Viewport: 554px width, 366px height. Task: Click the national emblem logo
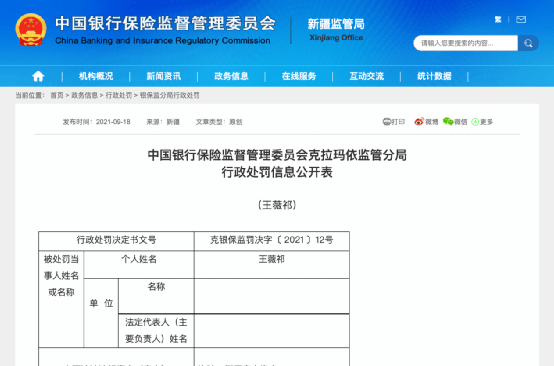point(31,30)
